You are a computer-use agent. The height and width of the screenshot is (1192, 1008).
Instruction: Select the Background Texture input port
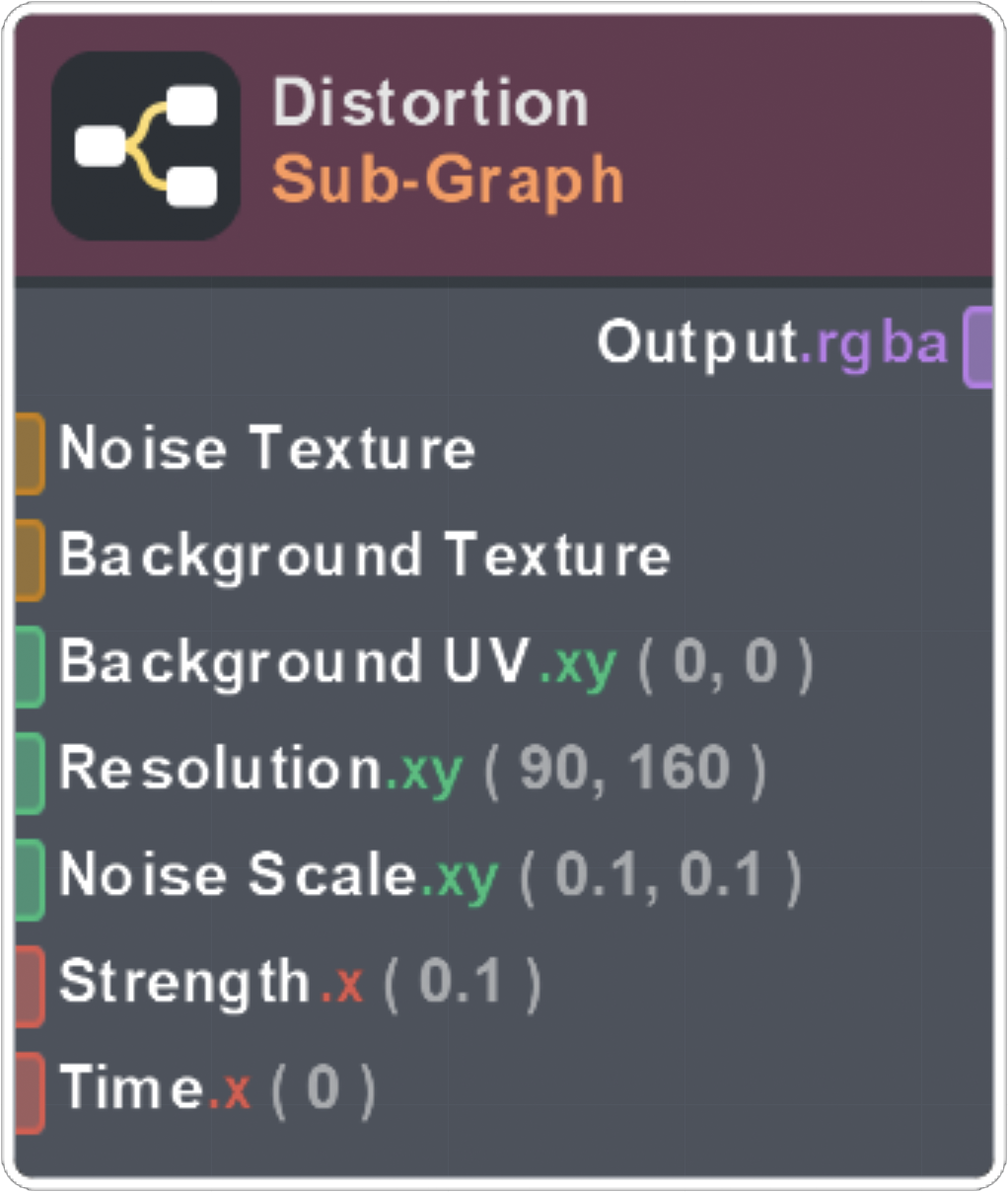(30, 559)
